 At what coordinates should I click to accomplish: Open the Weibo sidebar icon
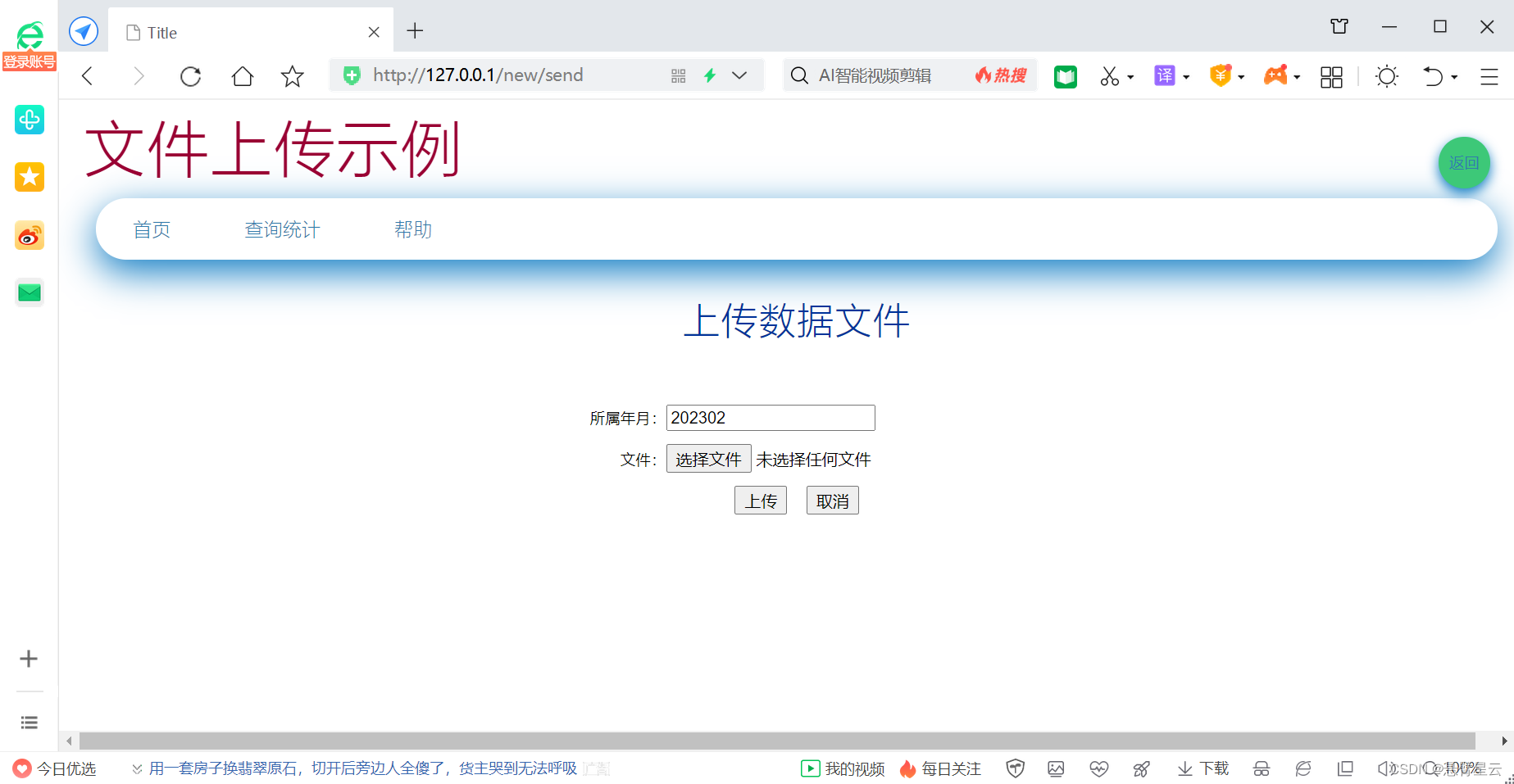click(30, 236)
